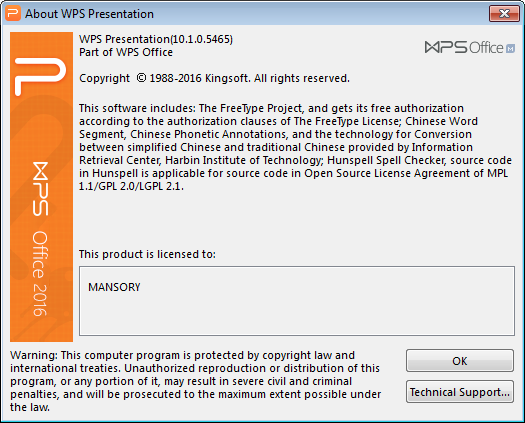Close the About WPS Presentation dialog
The height and width of the screenshot is (423, 525).
click(x=504, y=13)
